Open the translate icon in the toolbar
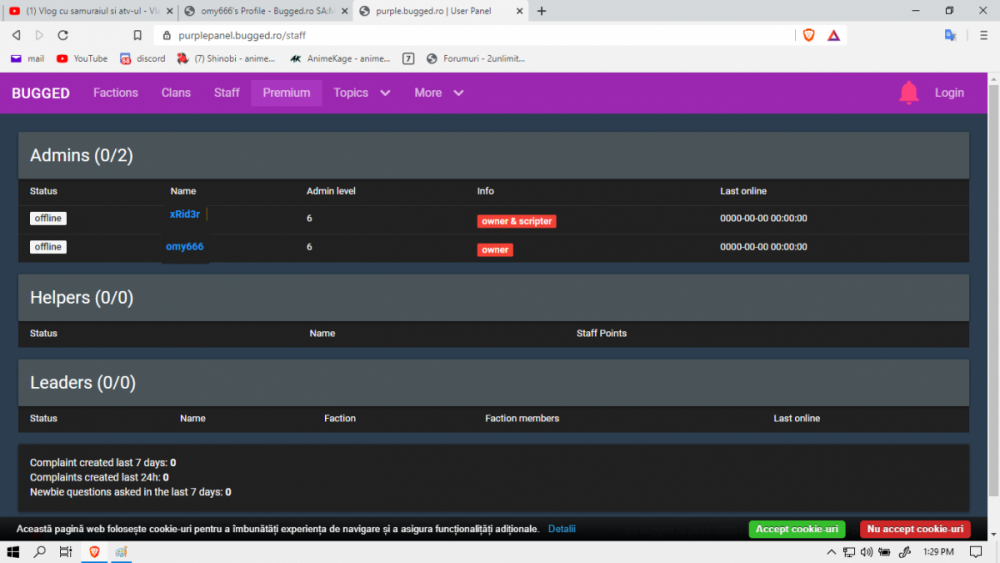This screenshot has width=1000, height=563. tap(950, 35)
